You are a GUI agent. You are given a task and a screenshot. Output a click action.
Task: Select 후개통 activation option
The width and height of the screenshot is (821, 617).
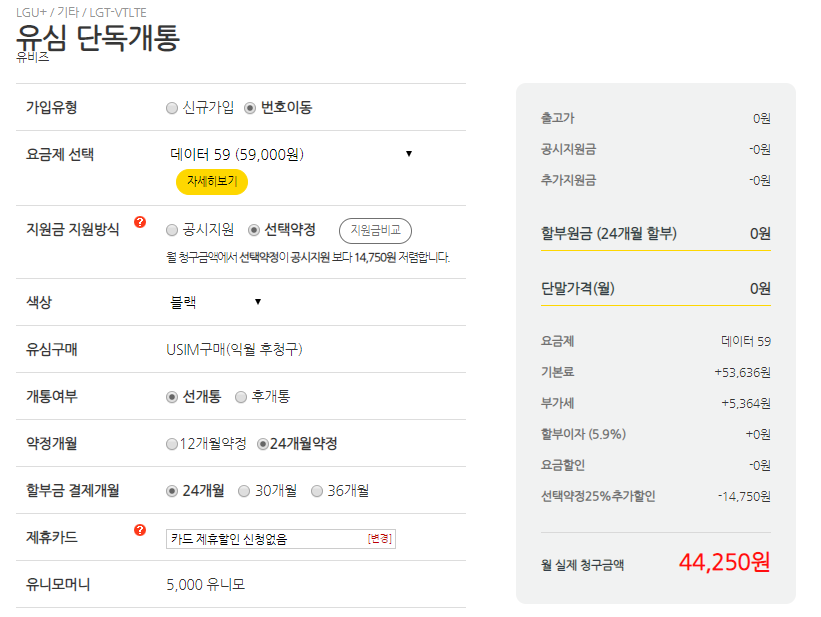[x=241, y=397]
